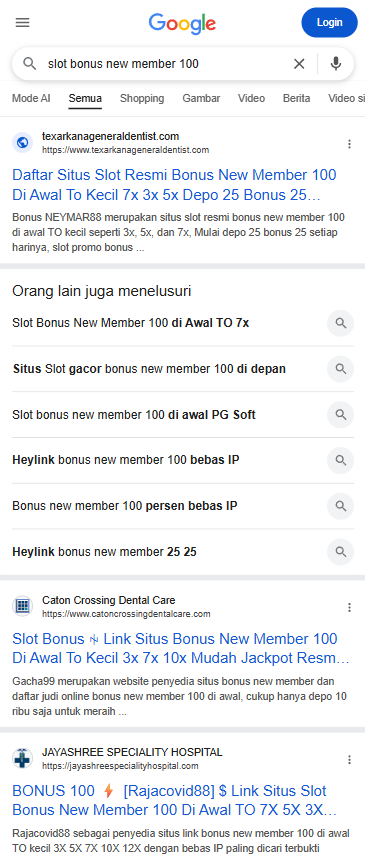Image resolution: width=365 pixels, height=858 pixels.
Task: Start voice search with microphone icon
Action: (x=336, y=63)
